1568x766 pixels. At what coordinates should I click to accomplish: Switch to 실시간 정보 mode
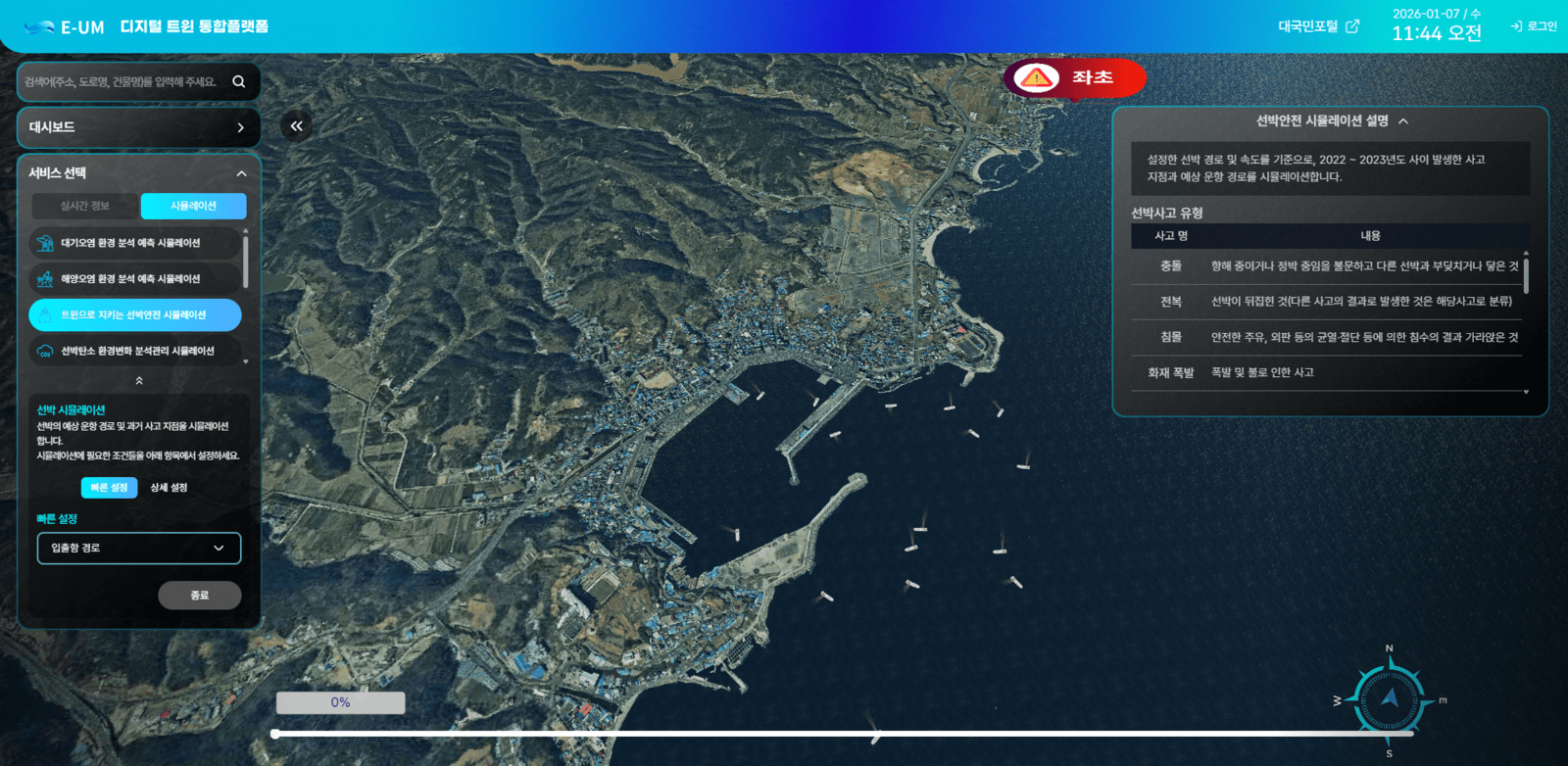(85, 206)
